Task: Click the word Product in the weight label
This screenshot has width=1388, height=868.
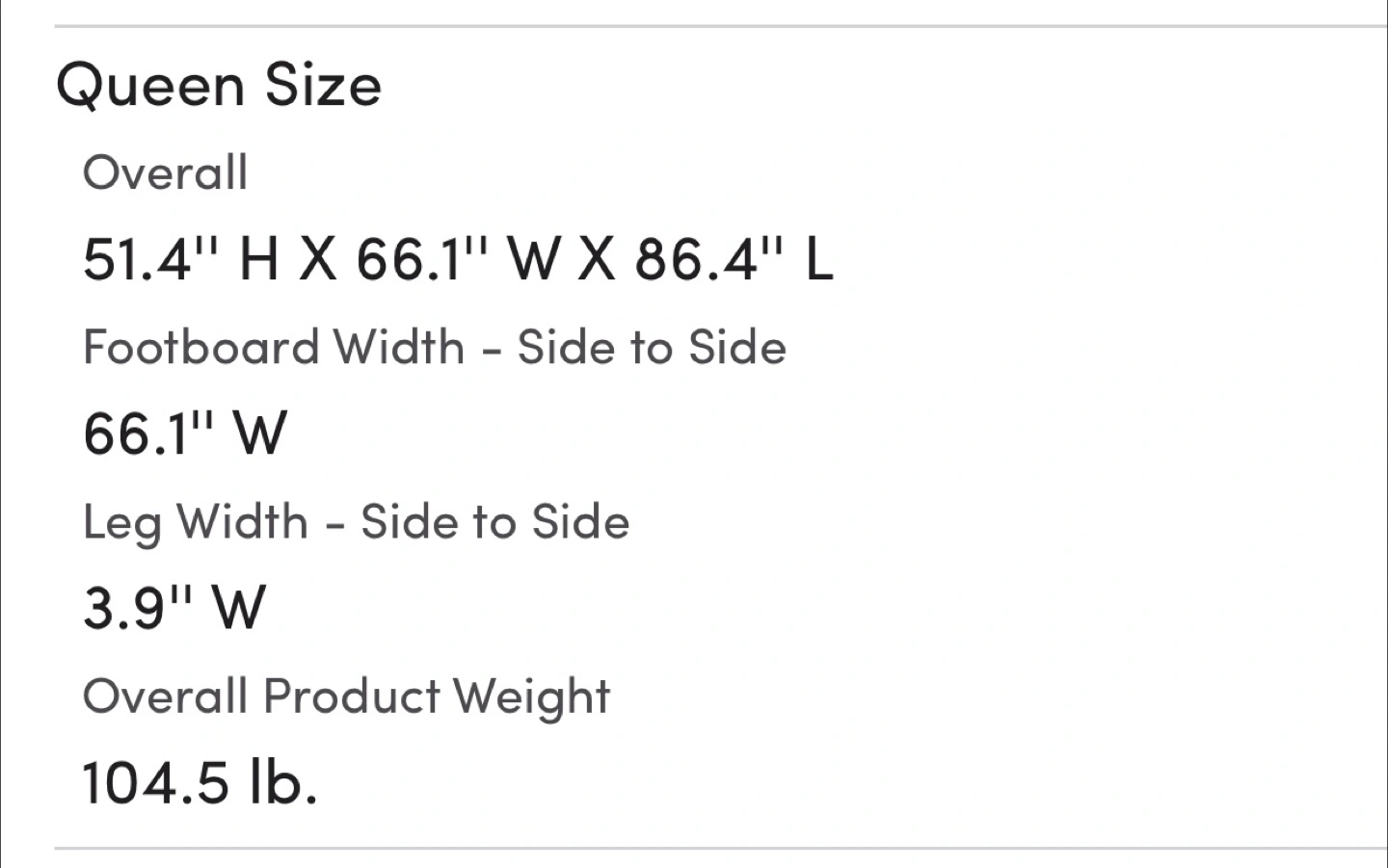Action: click(351, 696)
